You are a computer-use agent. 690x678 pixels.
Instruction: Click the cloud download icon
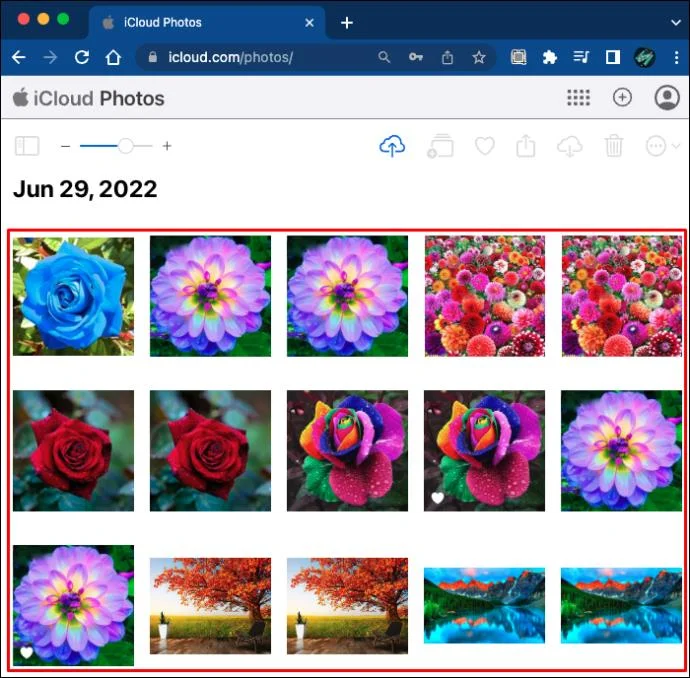pyautogui.click(x=569, y=146)
